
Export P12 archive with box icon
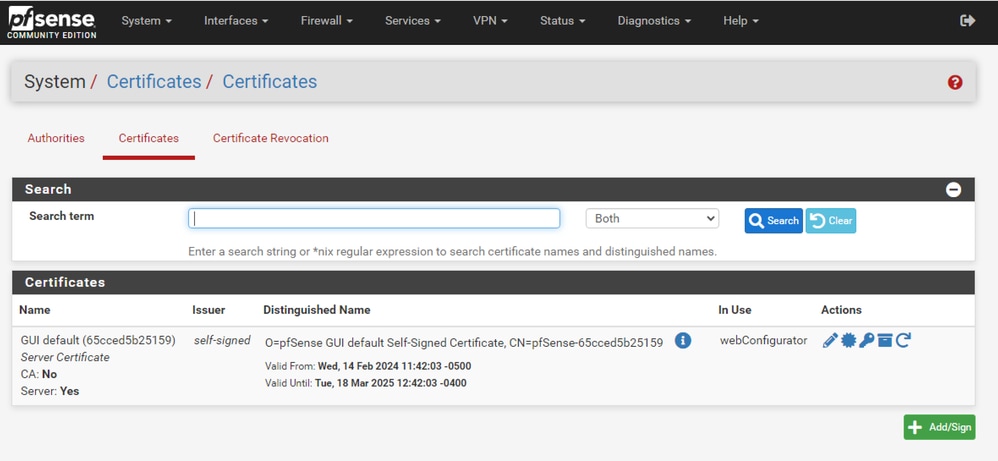tap(885, 341)
